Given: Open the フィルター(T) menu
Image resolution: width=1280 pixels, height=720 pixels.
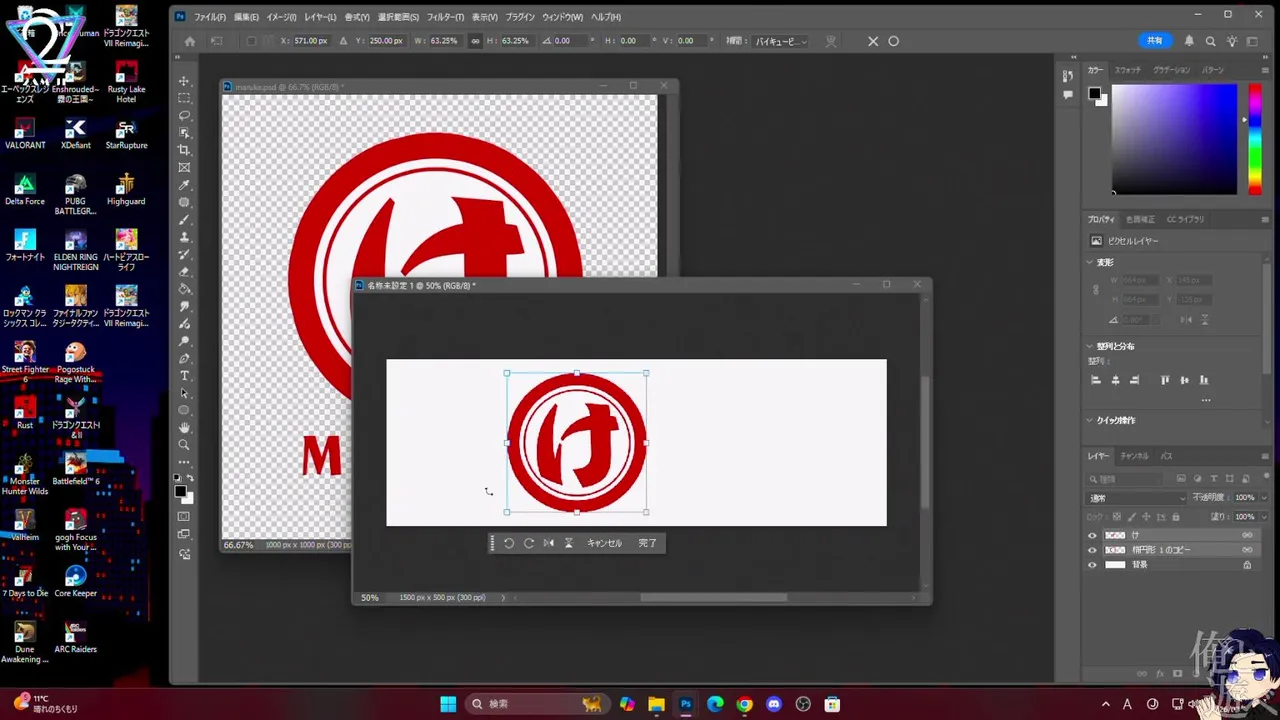Looking at the screenshot, I should coord(445,17).
